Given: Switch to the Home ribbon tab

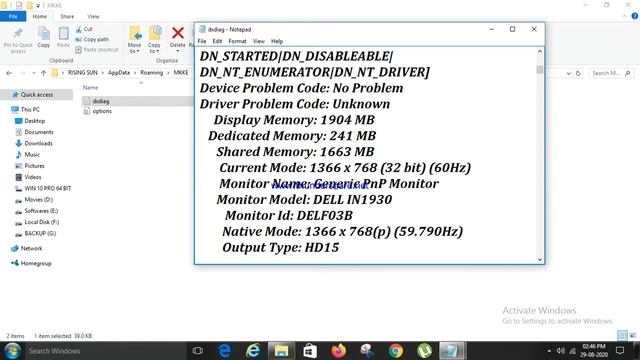Looking at the screenshot, I should tap(40, 16).
